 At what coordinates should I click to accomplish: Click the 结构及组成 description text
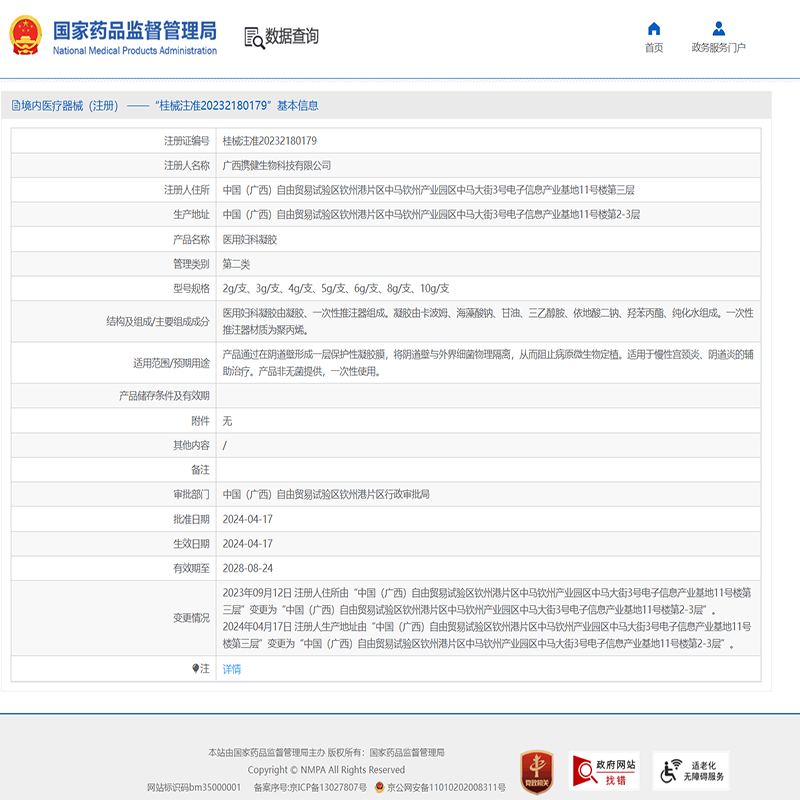coord(488,321)
